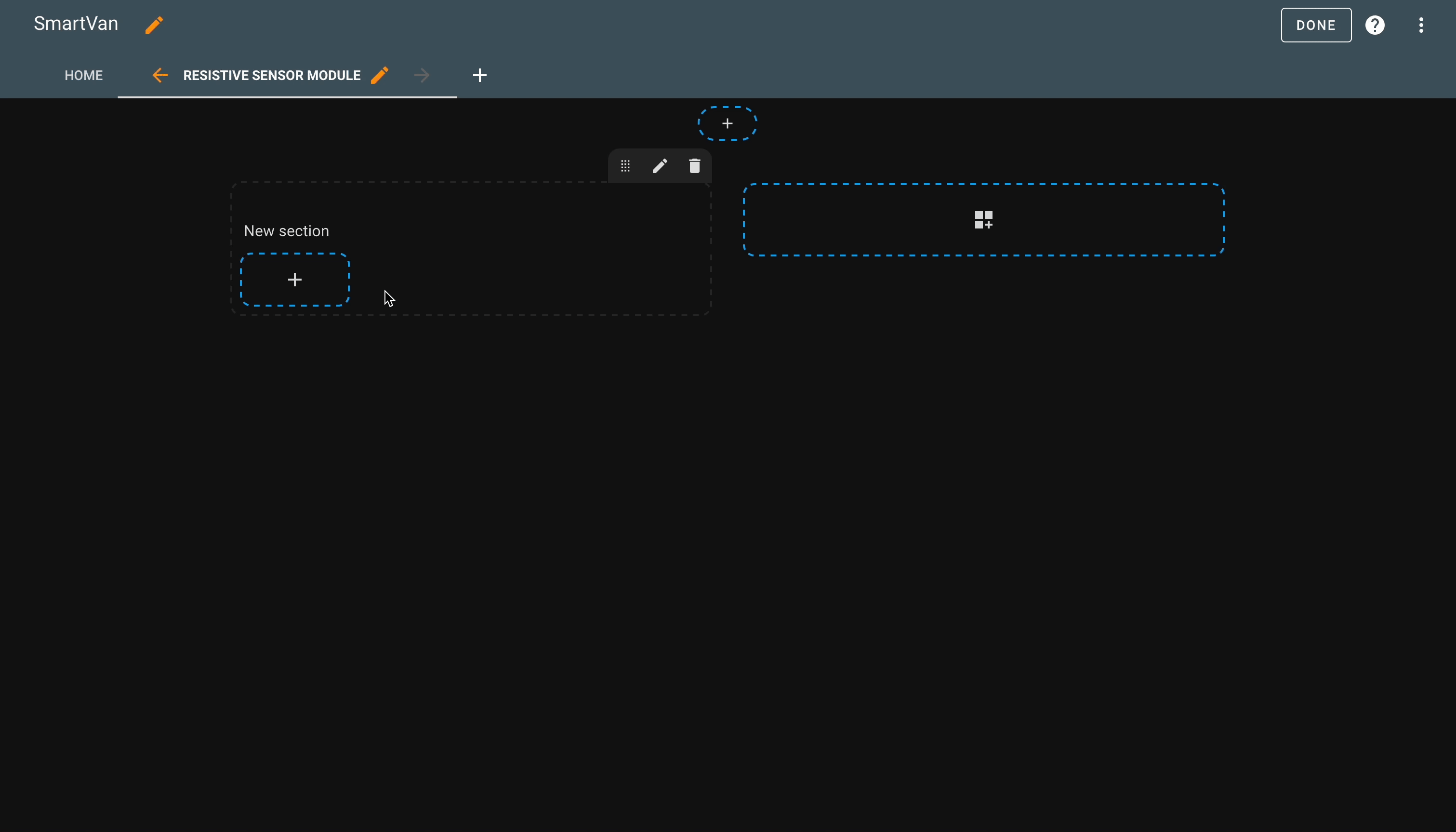Click the grayed right arrow in tab bar
The height and width of the screenshot is (832, 1456).
pos(422,75)
